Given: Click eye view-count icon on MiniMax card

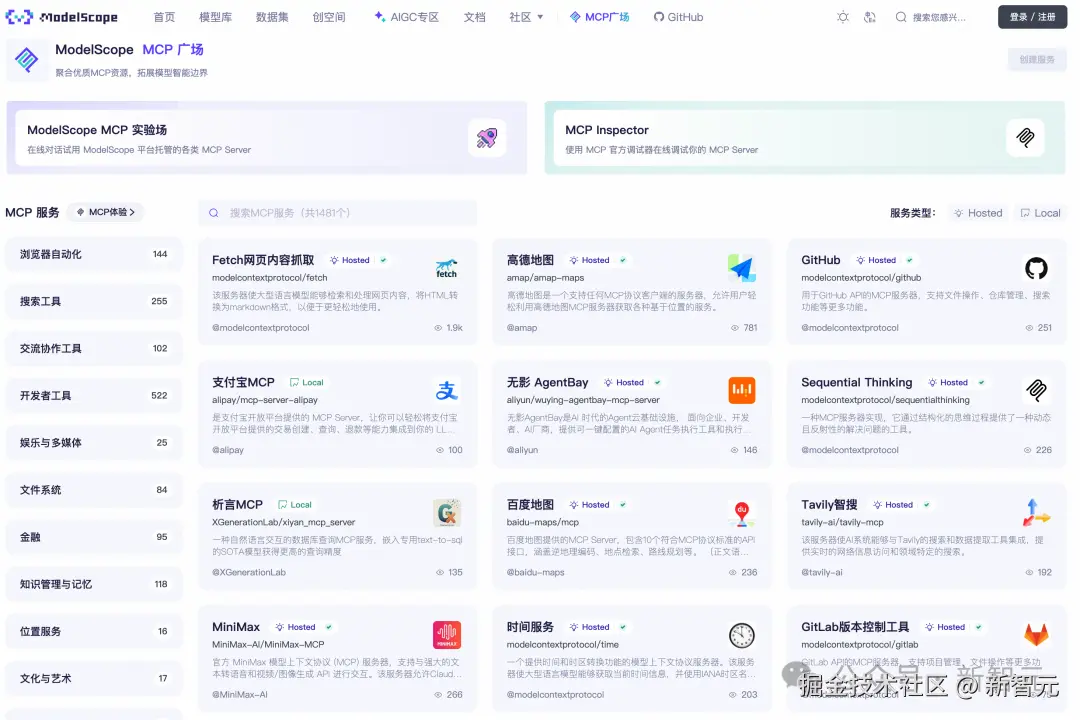Looking at the screenshot, I should (438, 695).
